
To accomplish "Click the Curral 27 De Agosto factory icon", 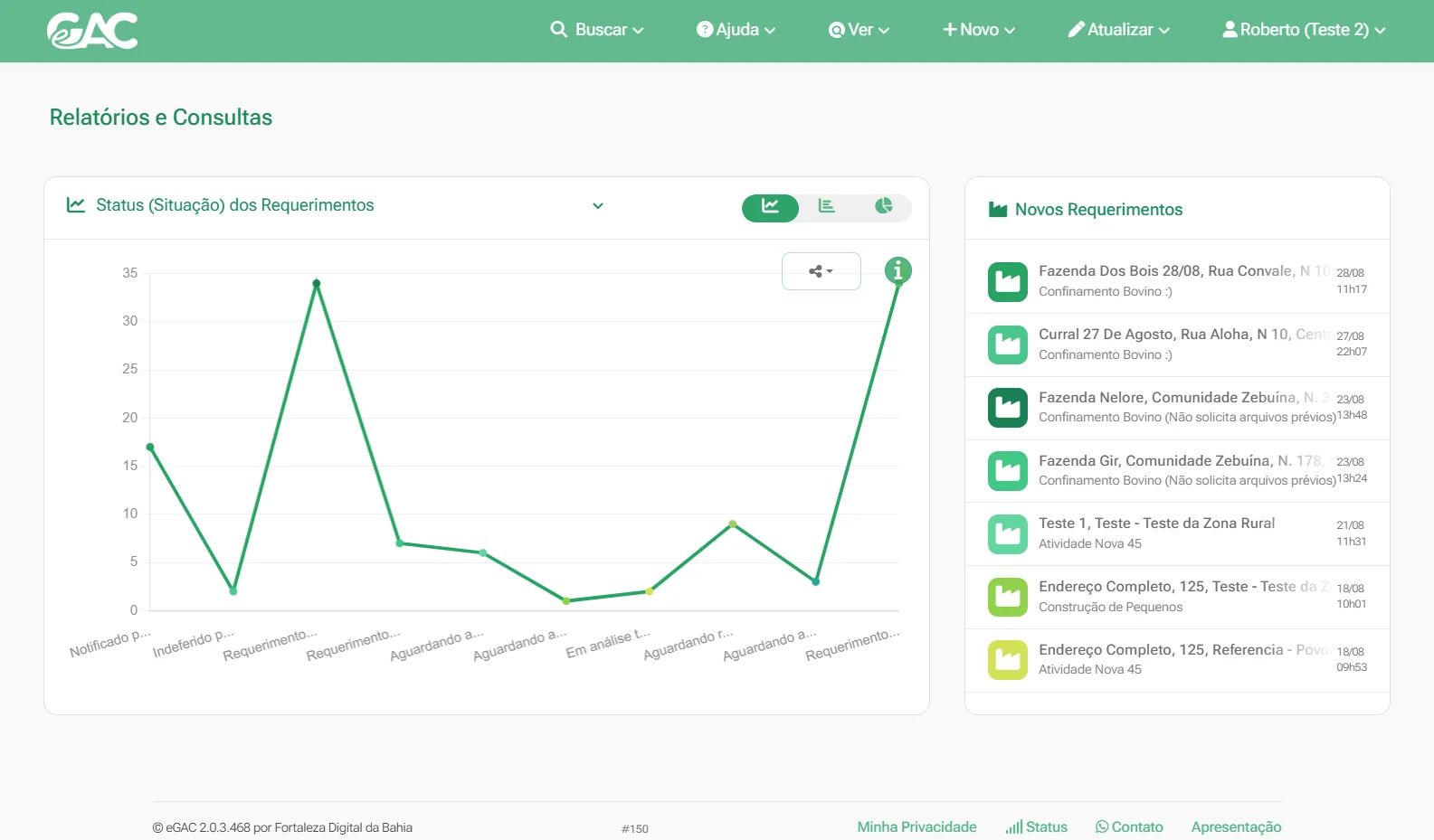I will (x=1008, y=344).
